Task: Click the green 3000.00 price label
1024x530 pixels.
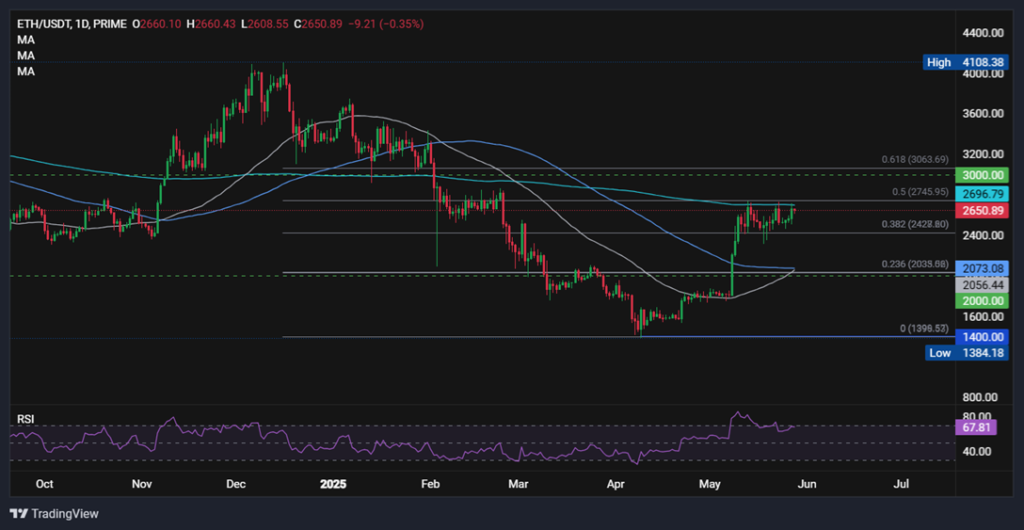Action: click(x=982, y=175)
